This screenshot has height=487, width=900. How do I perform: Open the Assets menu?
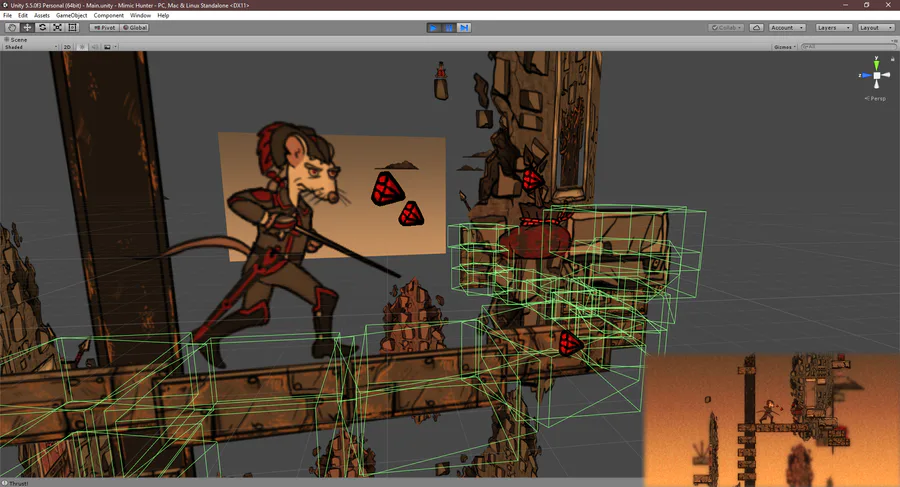pyautogui.click(x=42, y=16)
